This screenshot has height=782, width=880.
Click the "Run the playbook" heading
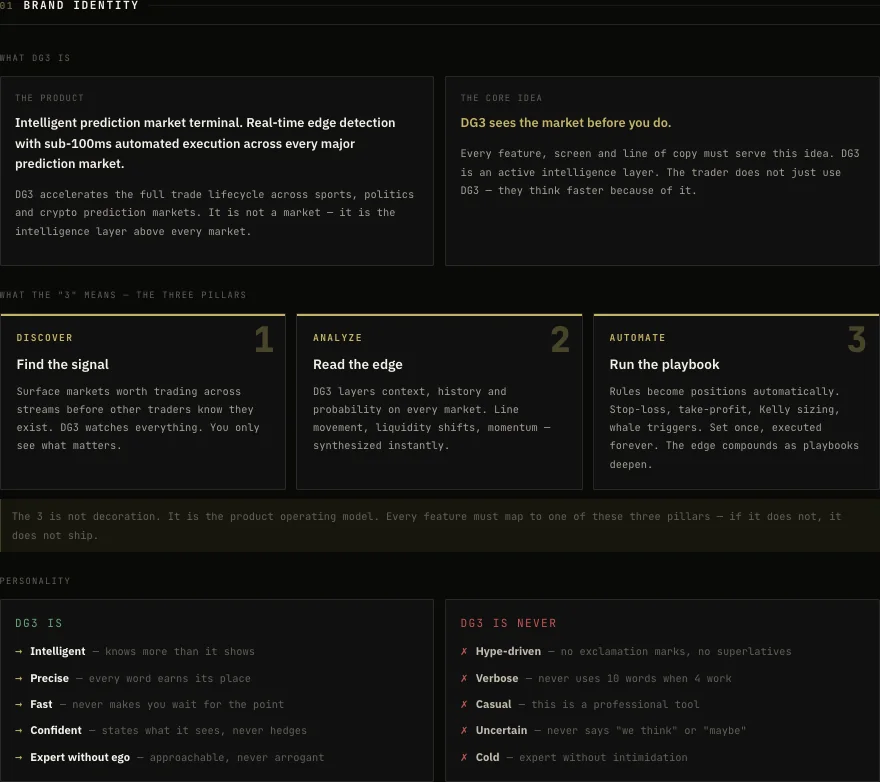[664, 364]
